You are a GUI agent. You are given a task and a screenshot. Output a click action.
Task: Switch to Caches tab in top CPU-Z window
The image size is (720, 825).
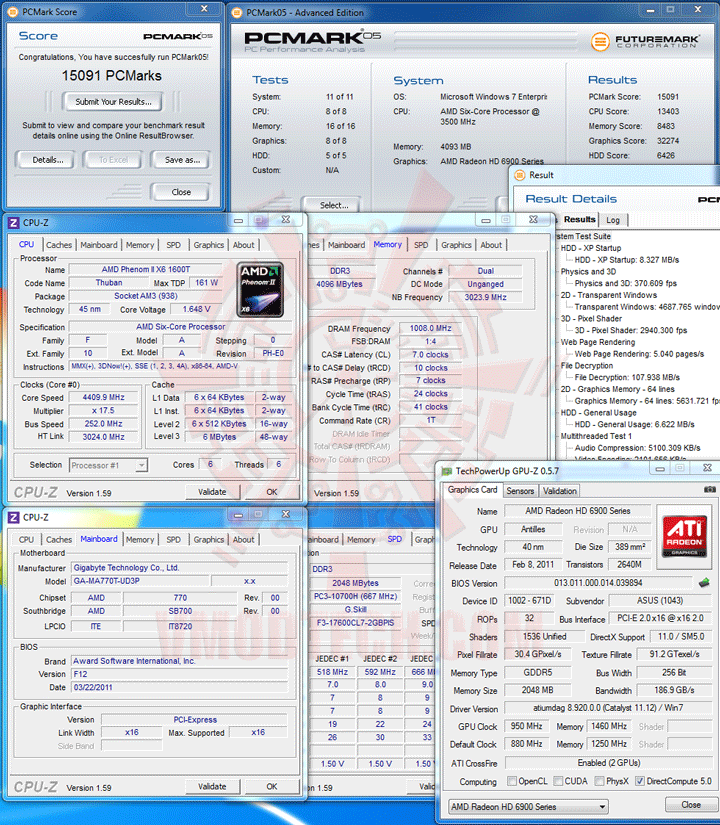click(58, 245)
